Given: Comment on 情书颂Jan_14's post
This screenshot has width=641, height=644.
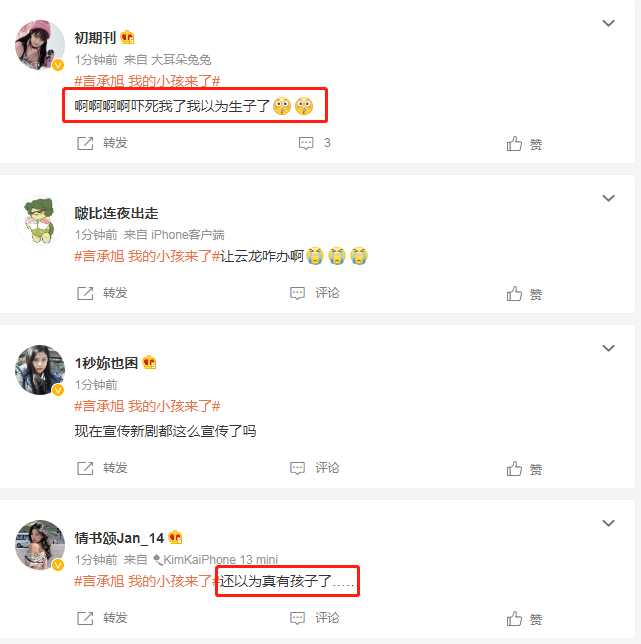Looking at the screenshot, I should coord(315,618).
